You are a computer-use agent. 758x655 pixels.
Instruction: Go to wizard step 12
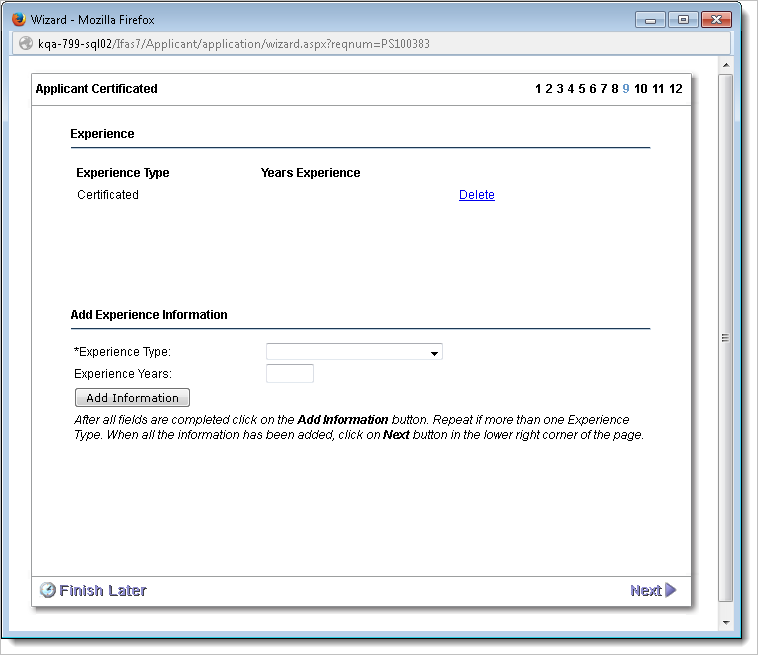click(x=676, y=89)
